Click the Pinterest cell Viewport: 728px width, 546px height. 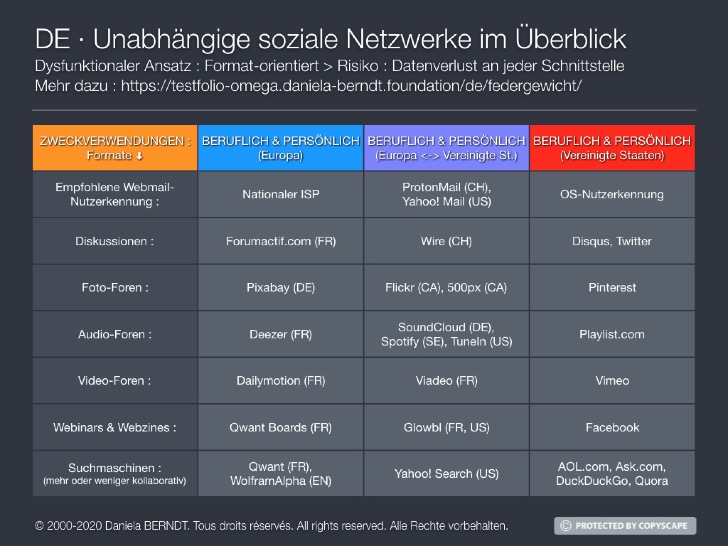click(x=612, y=287)
